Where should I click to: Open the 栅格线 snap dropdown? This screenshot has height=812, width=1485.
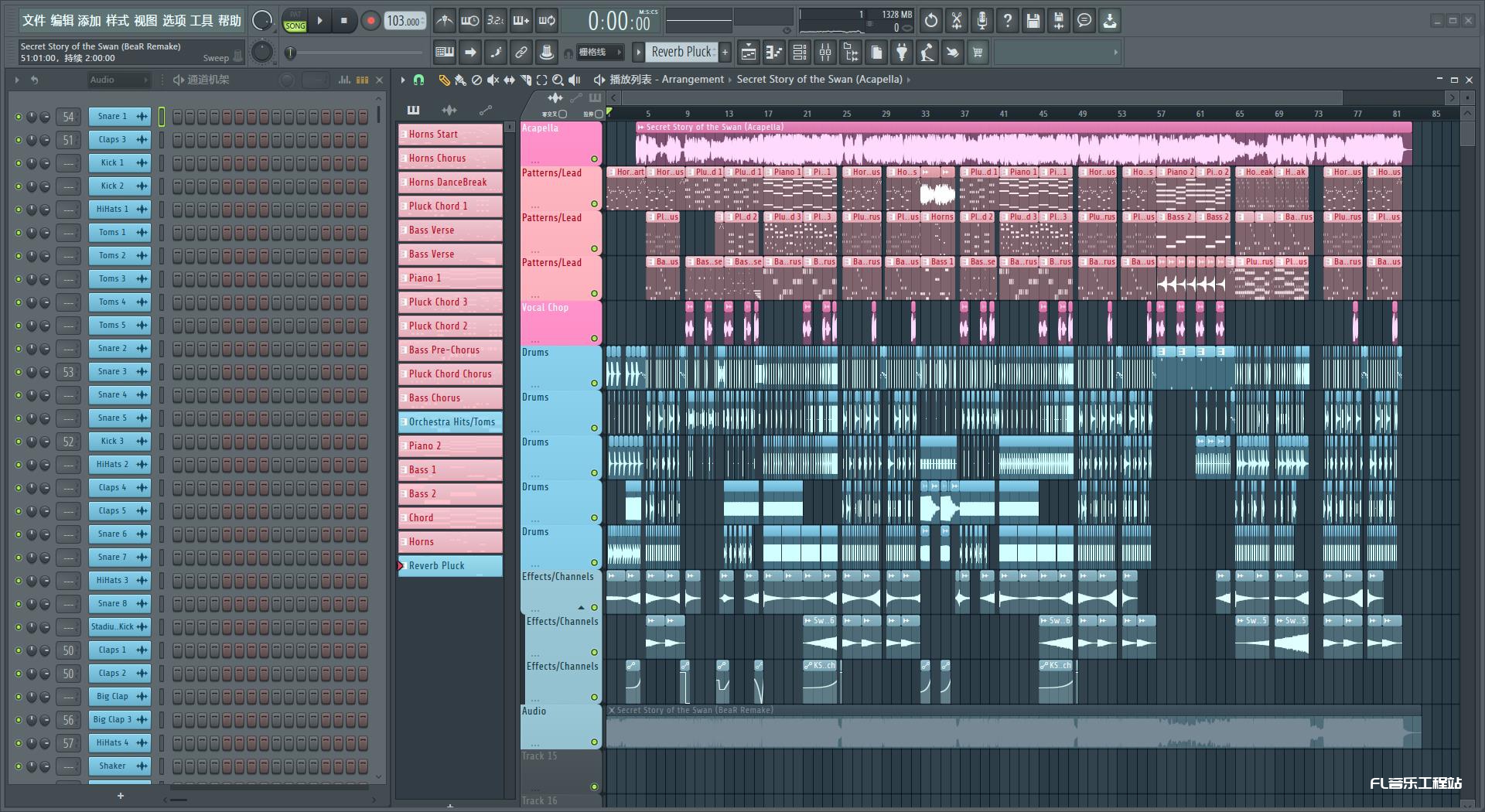[x=599, y=53]
